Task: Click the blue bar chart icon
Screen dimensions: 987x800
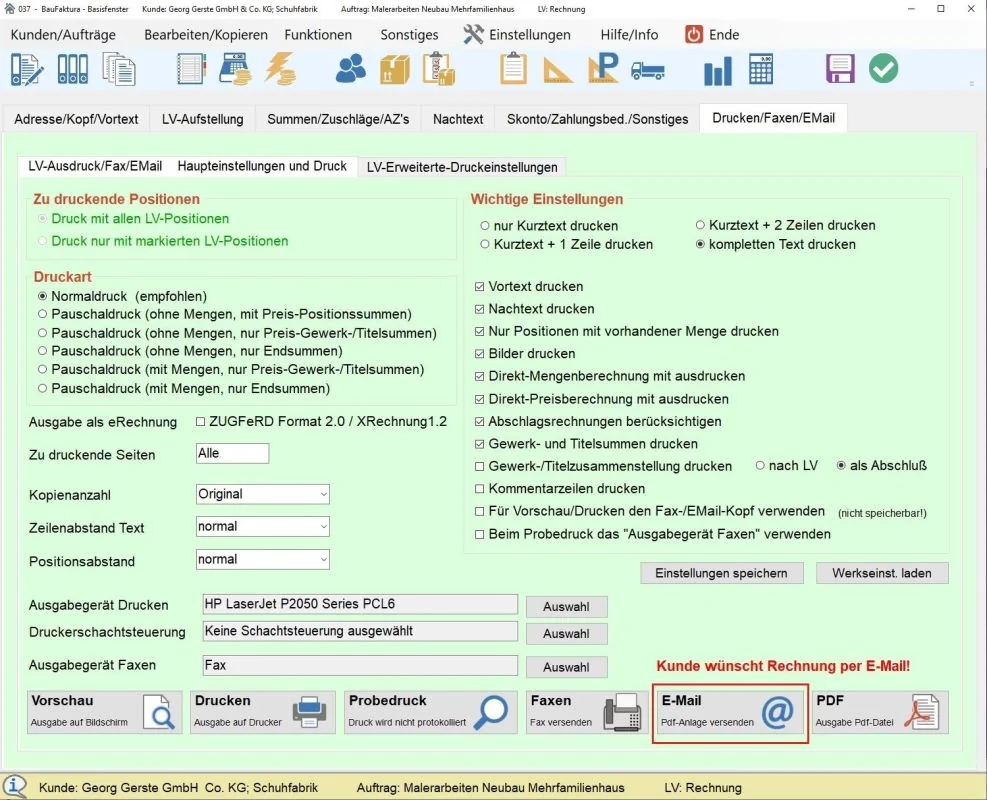Action: click(718, 70)
